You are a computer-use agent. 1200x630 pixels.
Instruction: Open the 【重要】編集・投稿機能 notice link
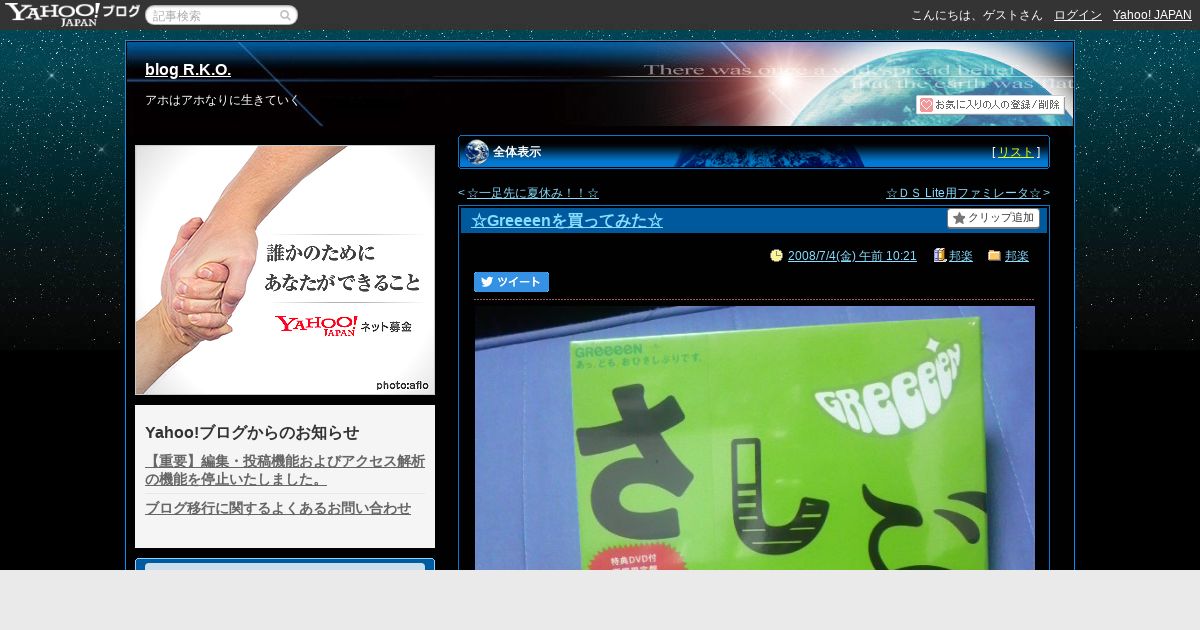(x=285, y=470)
